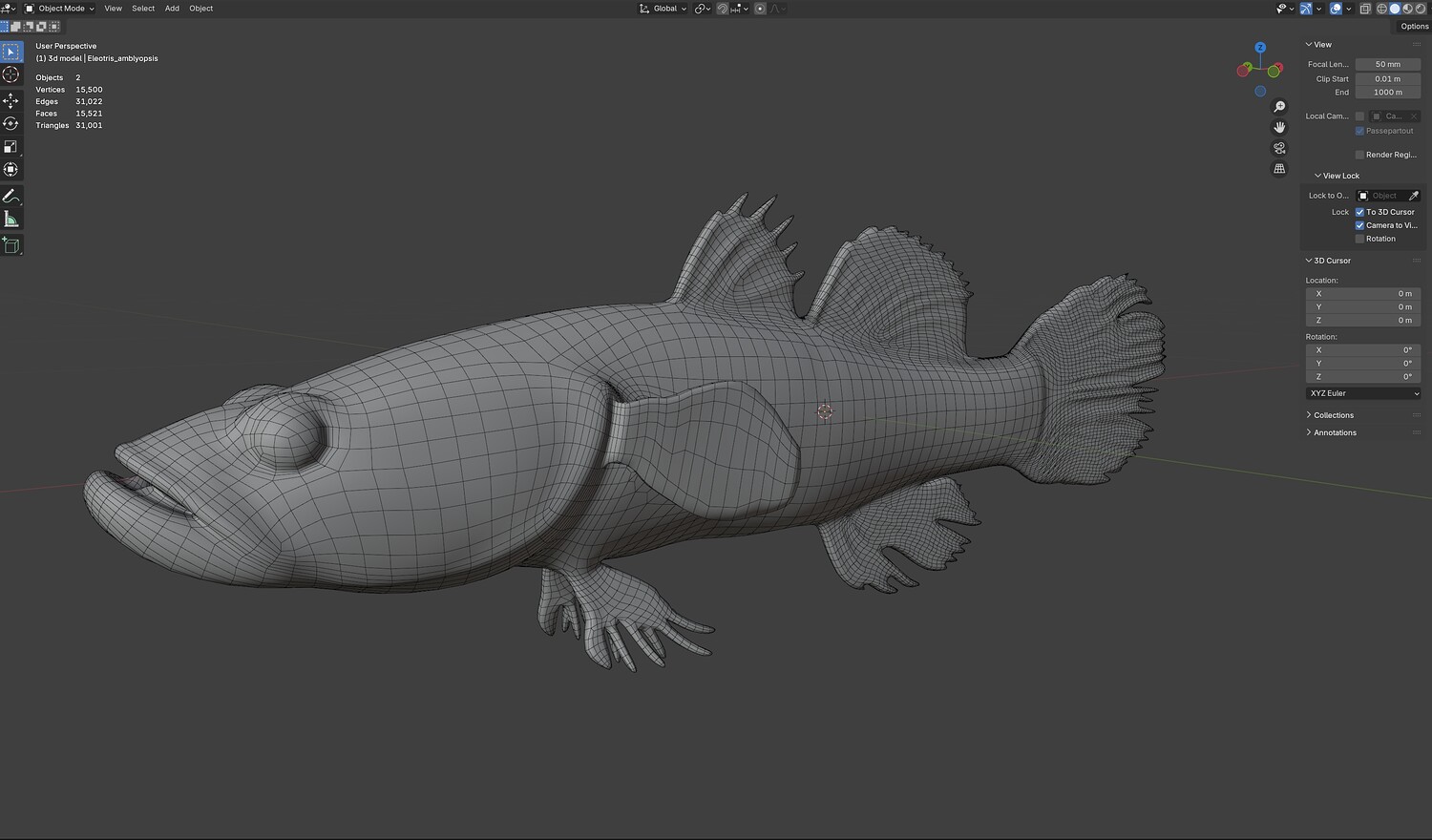1432x840 pixels.
Task: Click the selection mode 'intersect' icon
Action: coord(53,26)
